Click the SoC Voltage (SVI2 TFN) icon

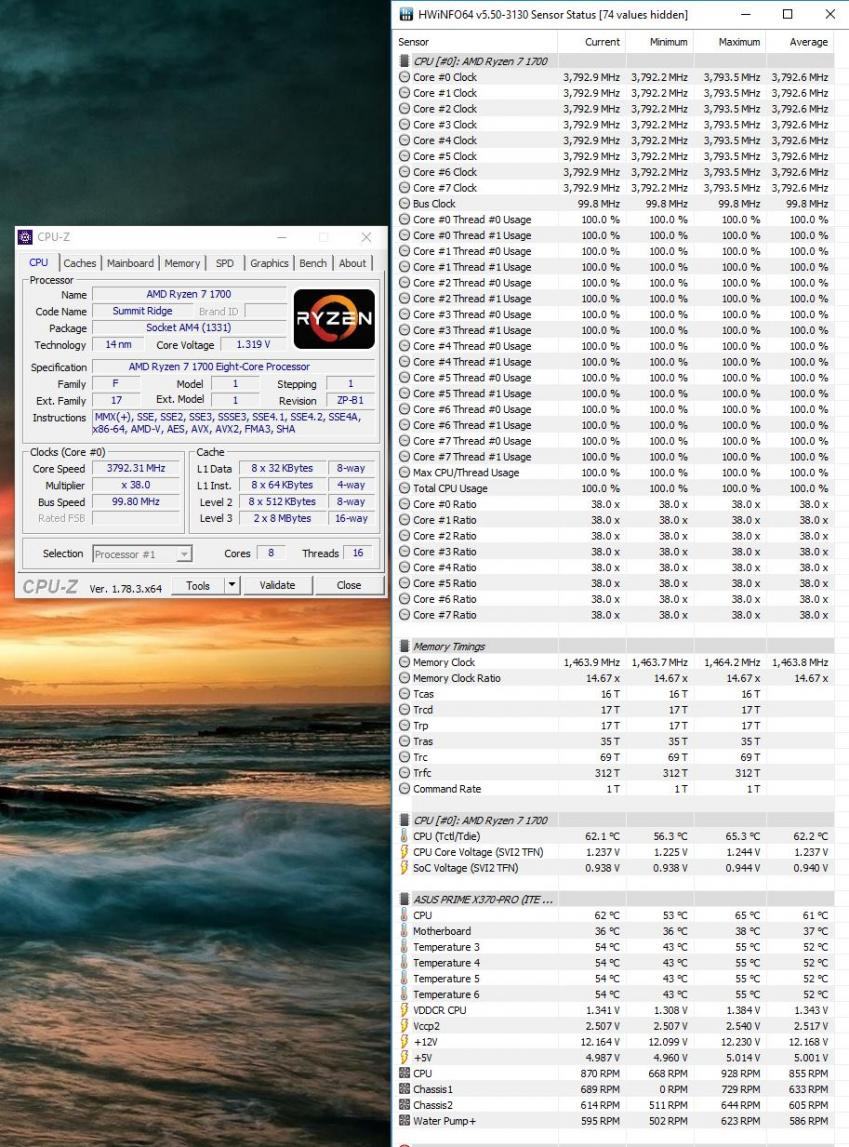(x=404, y=868)
